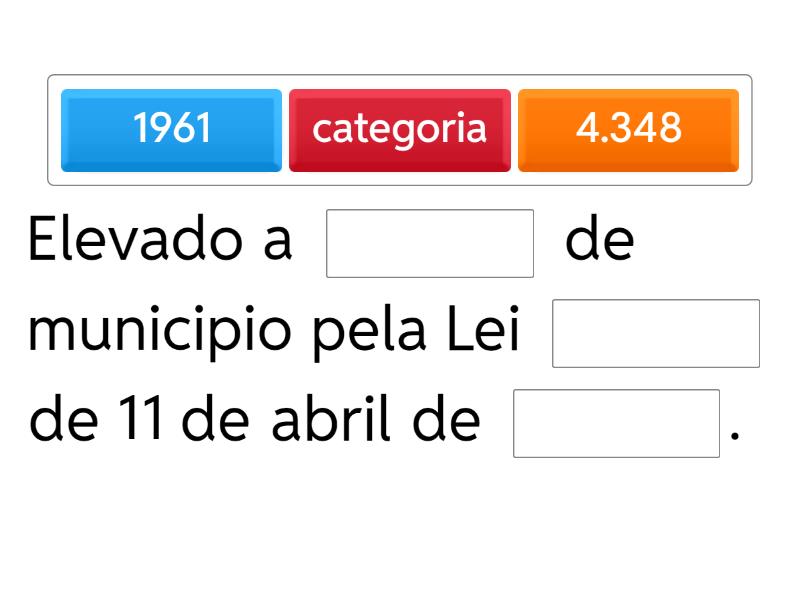Click the period after the last blank

[736, 438]
